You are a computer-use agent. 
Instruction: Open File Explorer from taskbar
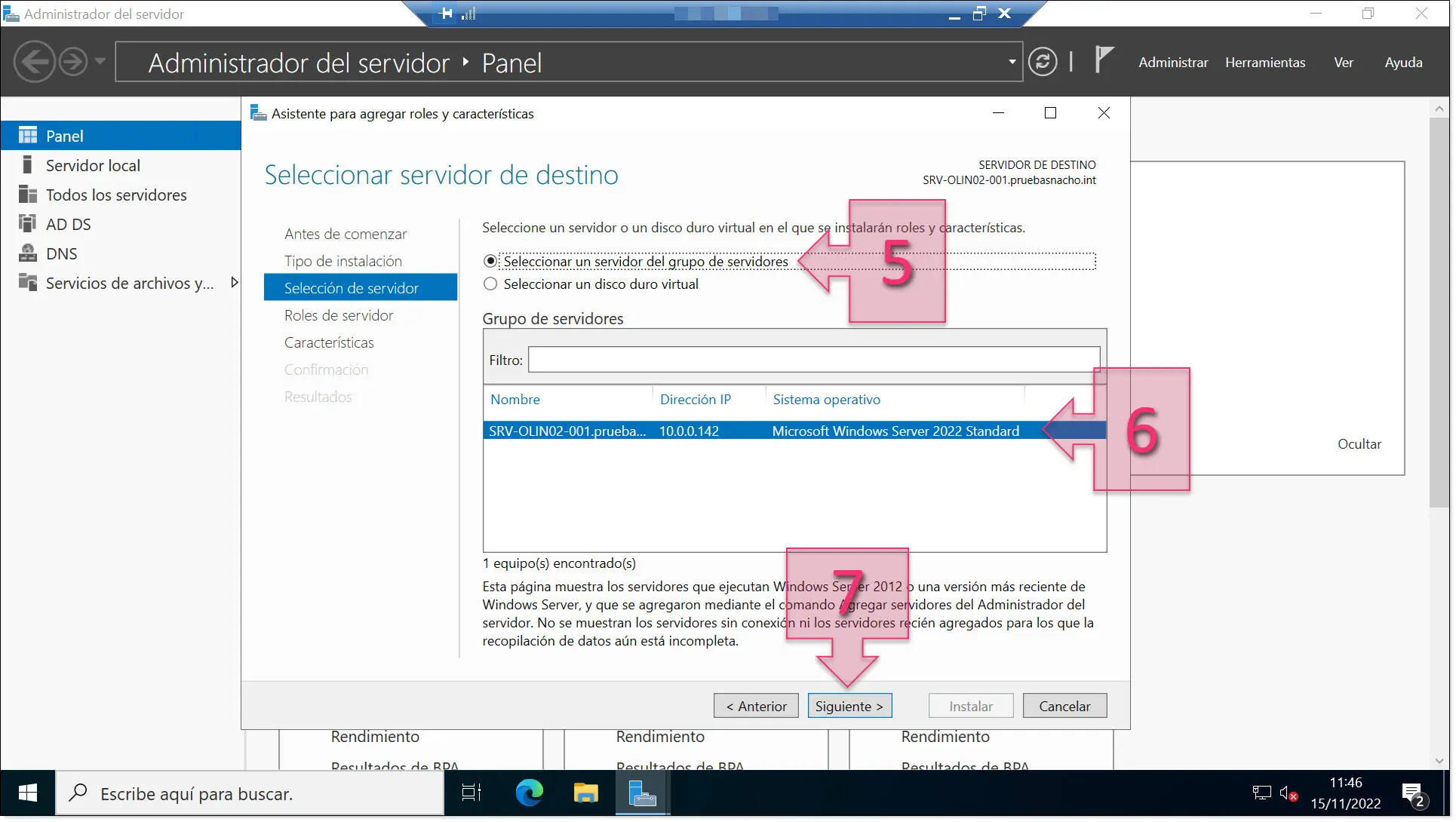585,793
